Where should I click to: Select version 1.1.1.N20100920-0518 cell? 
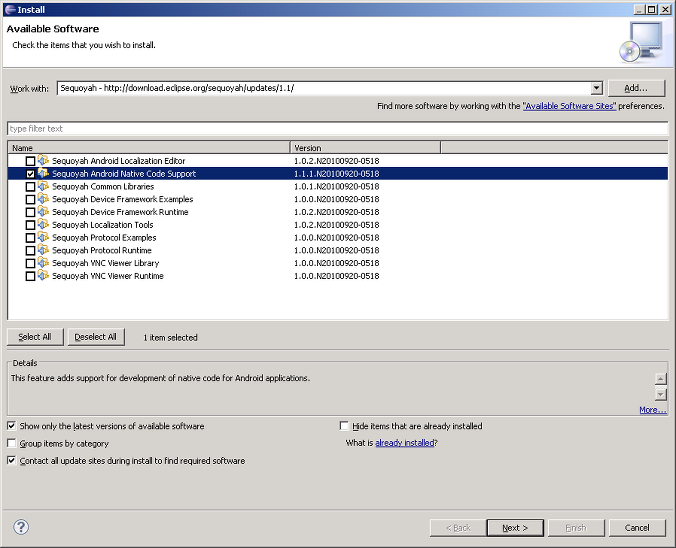pos(336,174)
